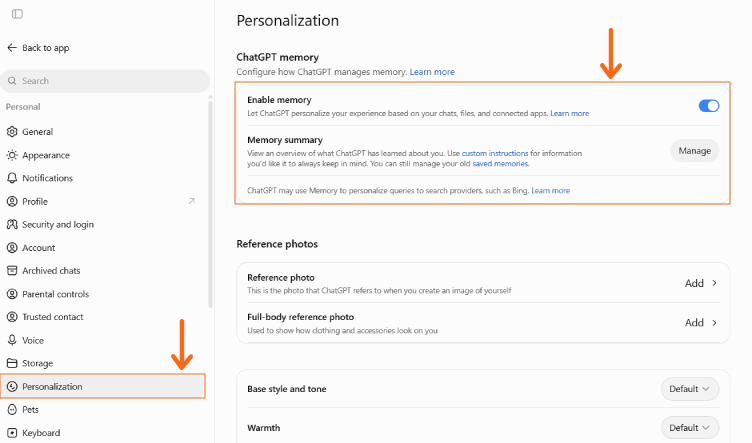Click the settings Search field

pyautogui.click(x=105, y=81)
